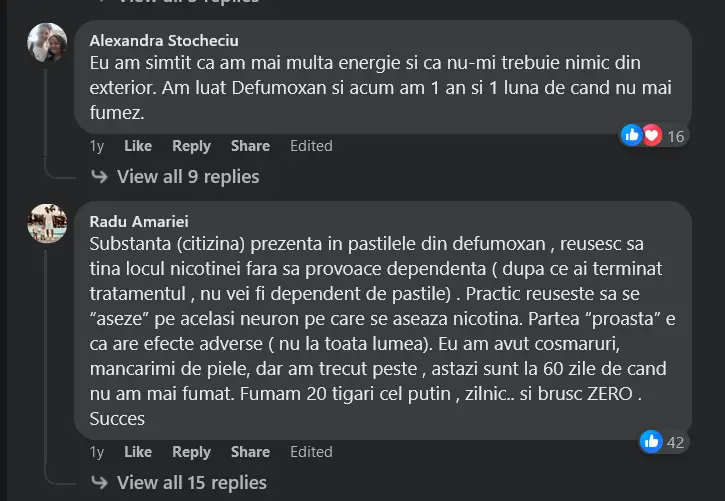View edit history of Alexandra's comment
Viewport: 725px width, 501px height.
tap(311, 146)
